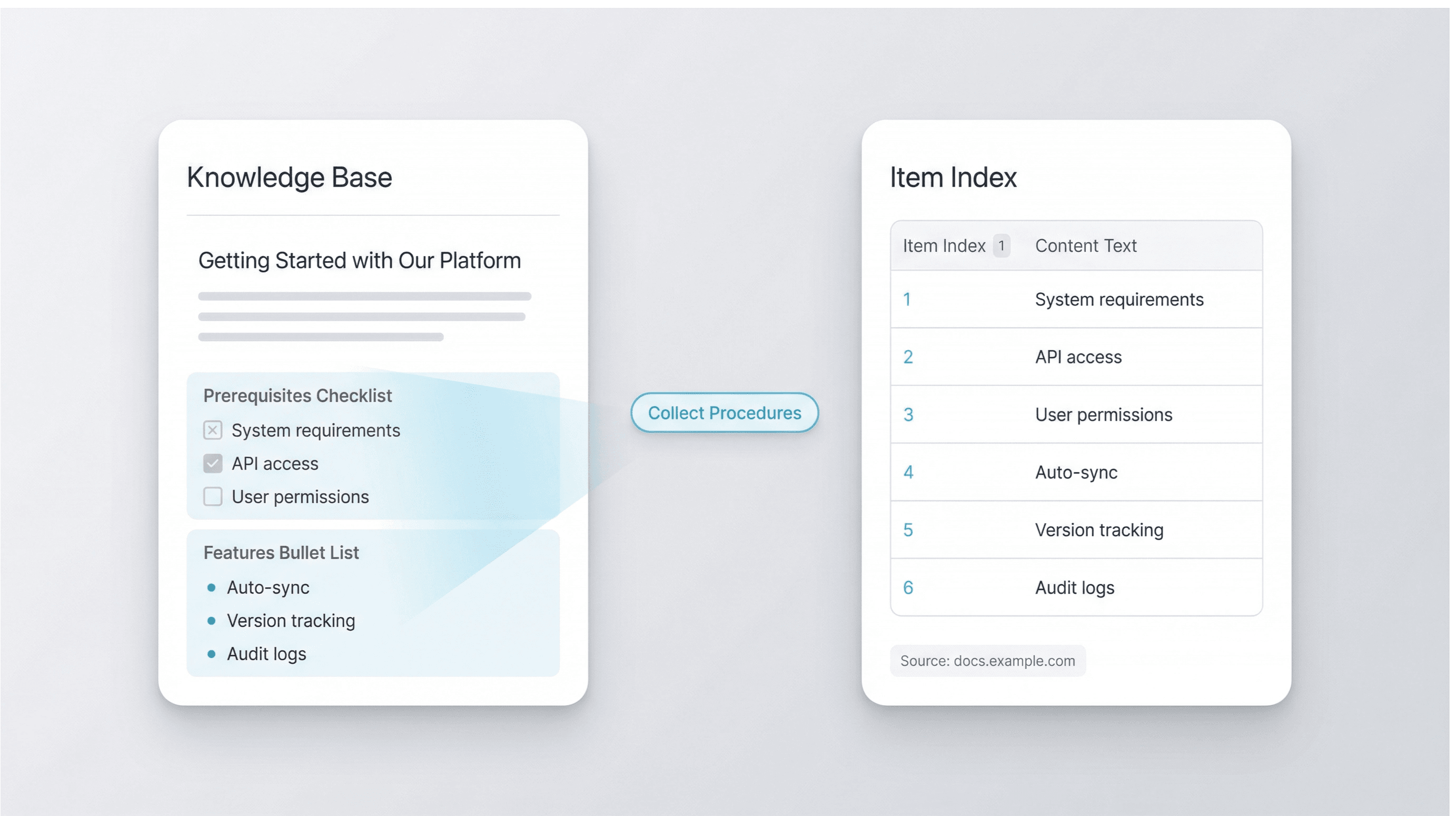Open the docs.example.com source chip
The height and width of the screenshot is (816, 1456).
coord(987,661)
